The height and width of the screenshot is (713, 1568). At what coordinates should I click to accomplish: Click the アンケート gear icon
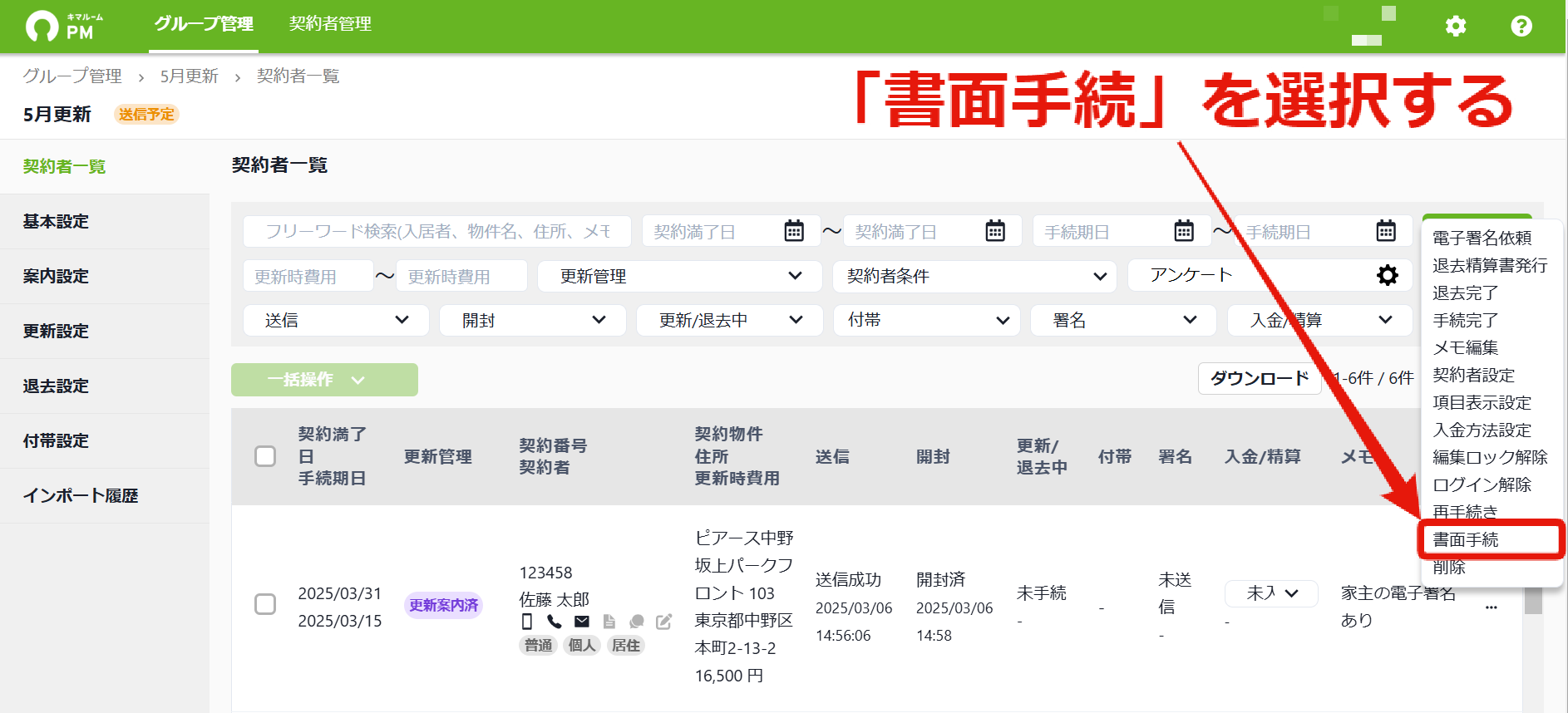point(1388,275)
